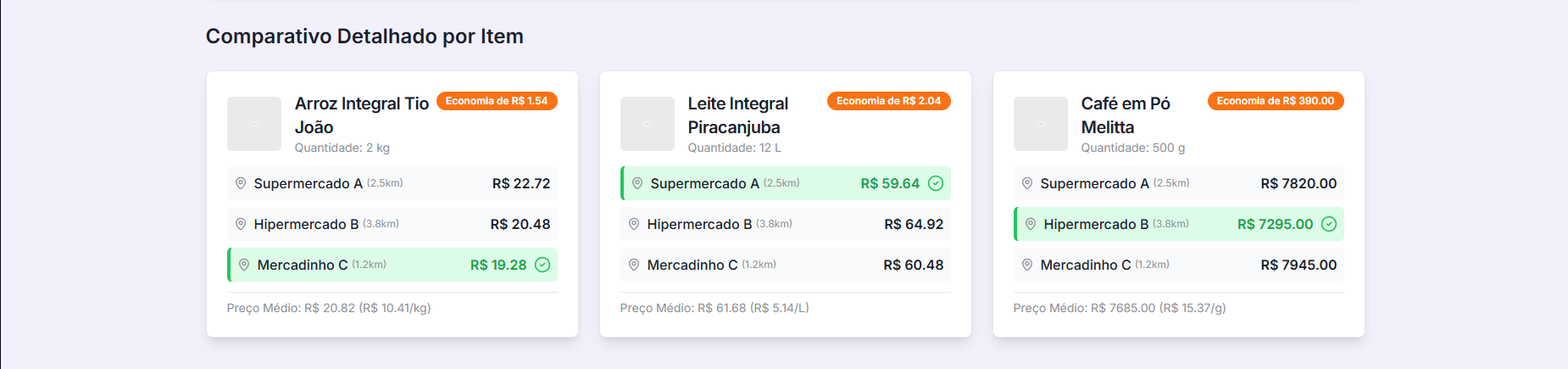The width and height of the screenshot is (1568, 369).
Task: Click the location pin for Mercadinho C under Leite
Action: pyautogui.click(x=634, y=265)
